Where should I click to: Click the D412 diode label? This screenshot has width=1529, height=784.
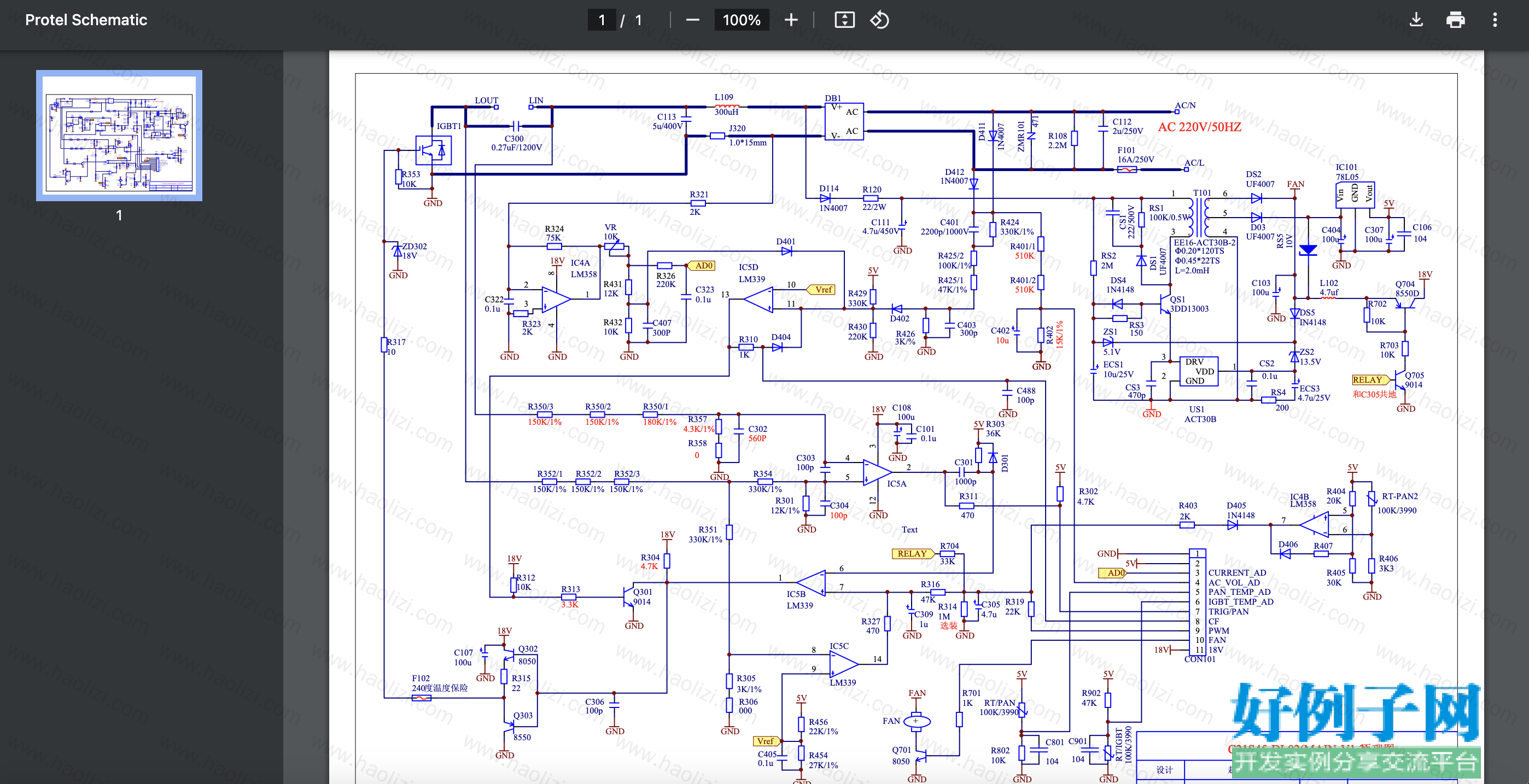pos(954,172)
